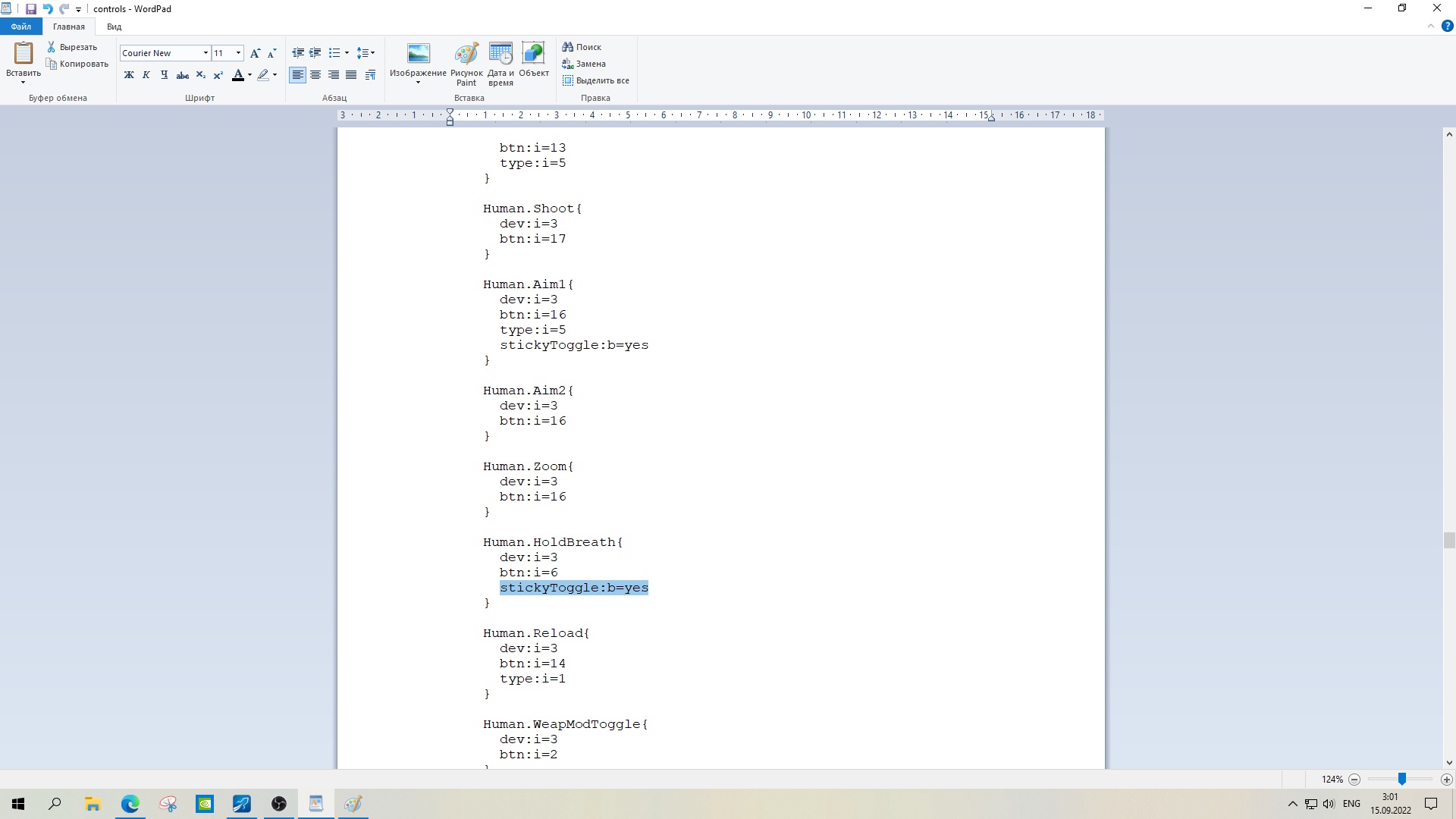
Task: Insert a Paint drawing (Рисунок Paint)
Action: click(x=466, y=55)
